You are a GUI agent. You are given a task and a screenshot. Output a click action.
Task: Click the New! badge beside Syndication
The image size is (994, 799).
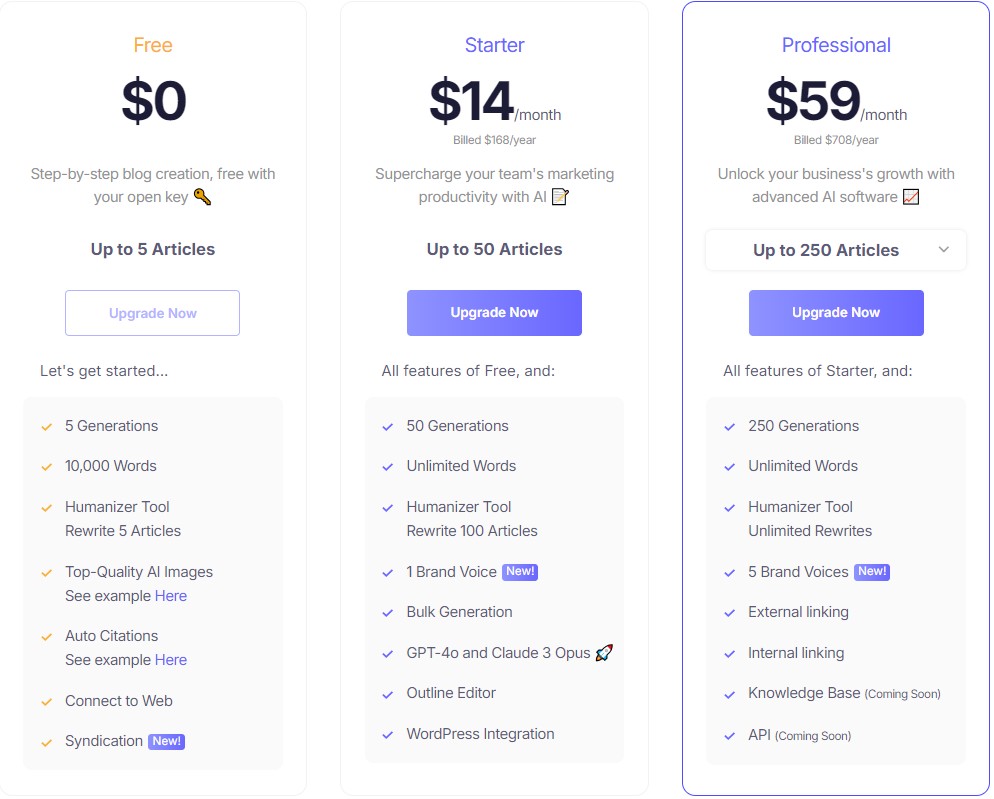166,741
